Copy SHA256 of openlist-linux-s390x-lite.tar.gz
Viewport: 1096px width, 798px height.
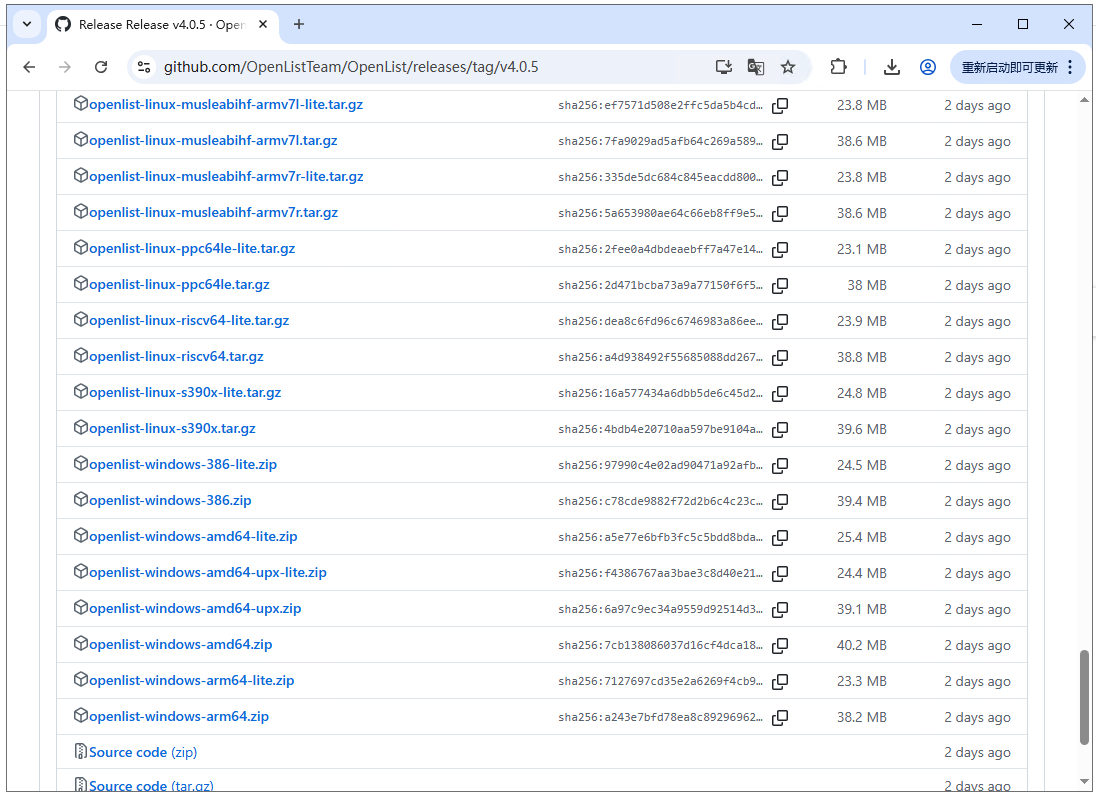(780, 393)
